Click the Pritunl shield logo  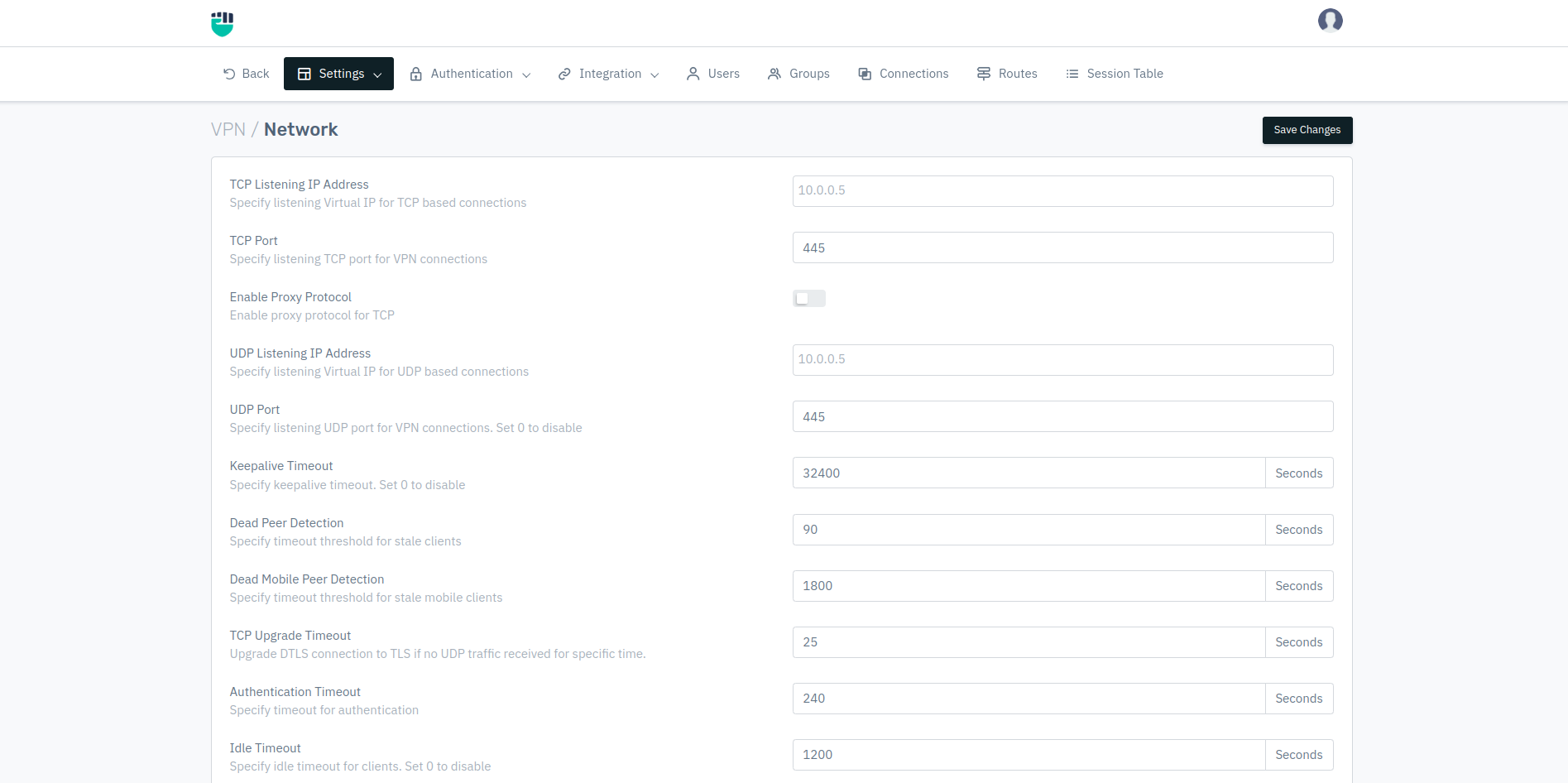[223, 24]
